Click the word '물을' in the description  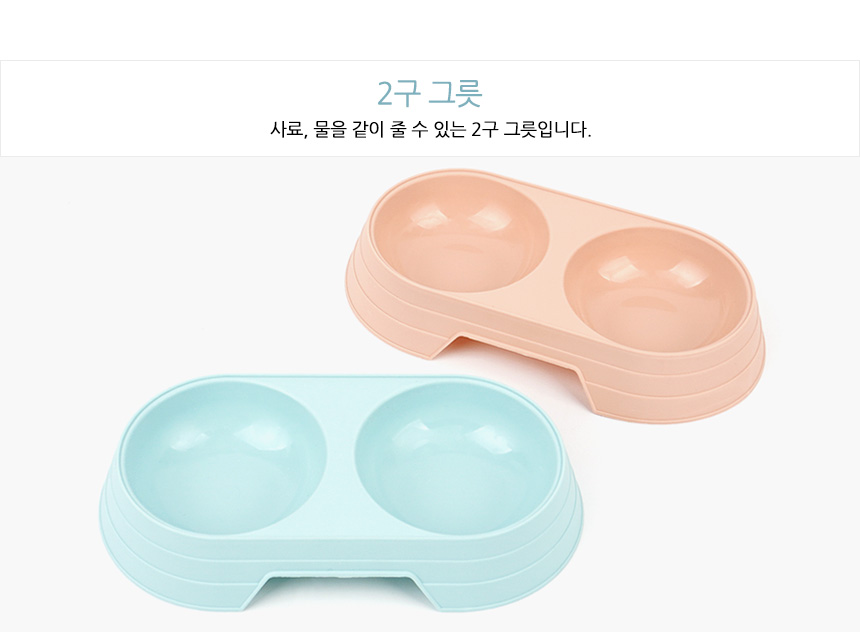coord(330,130)
